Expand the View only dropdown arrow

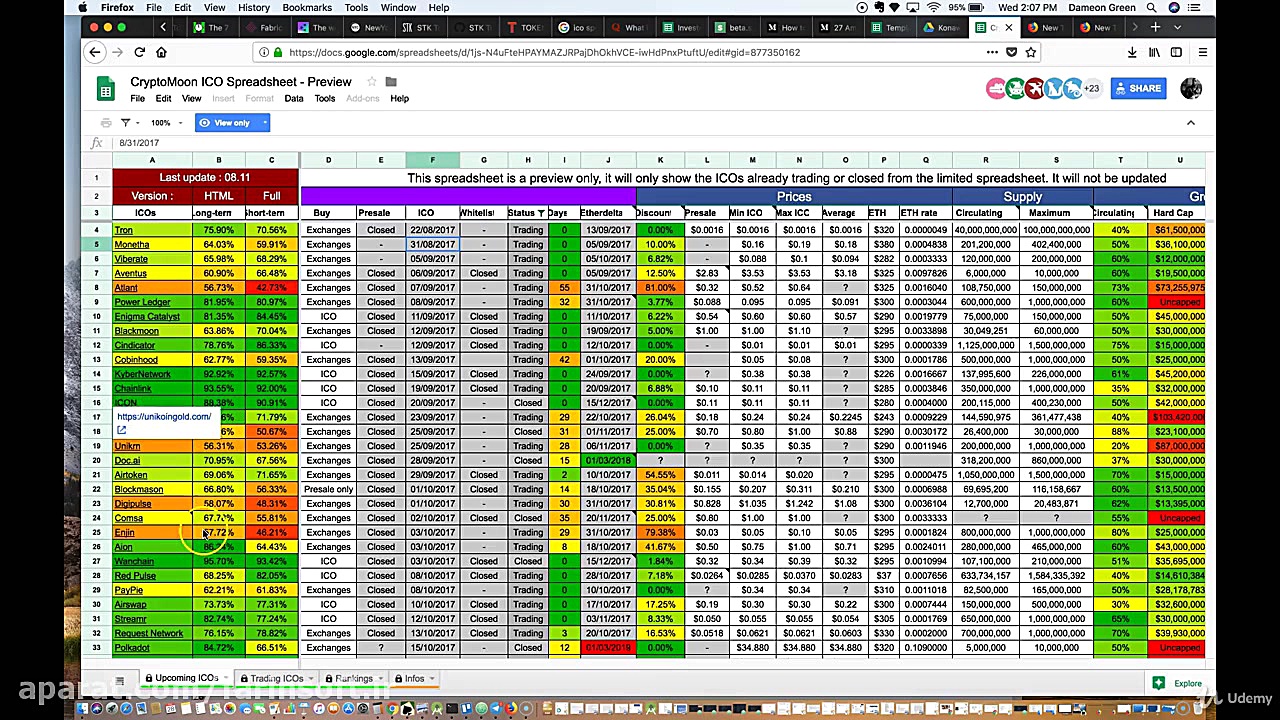tap(265, 123)
